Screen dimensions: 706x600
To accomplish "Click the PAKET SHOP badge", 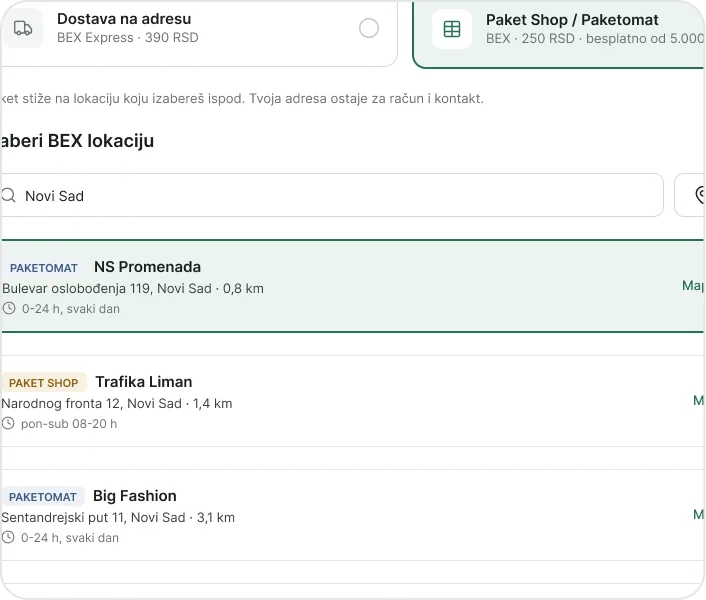I will click(44, 383).
